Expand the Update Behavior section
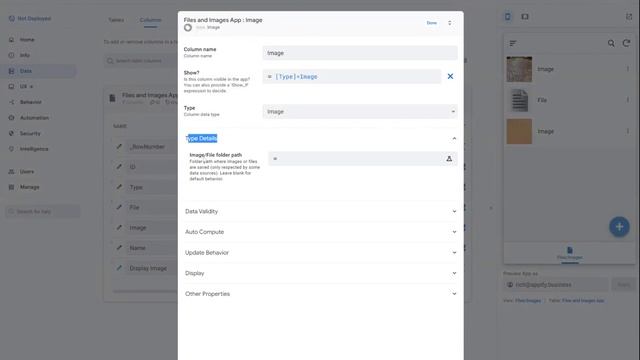Viewport: 640px width, 360px height. 320,253
